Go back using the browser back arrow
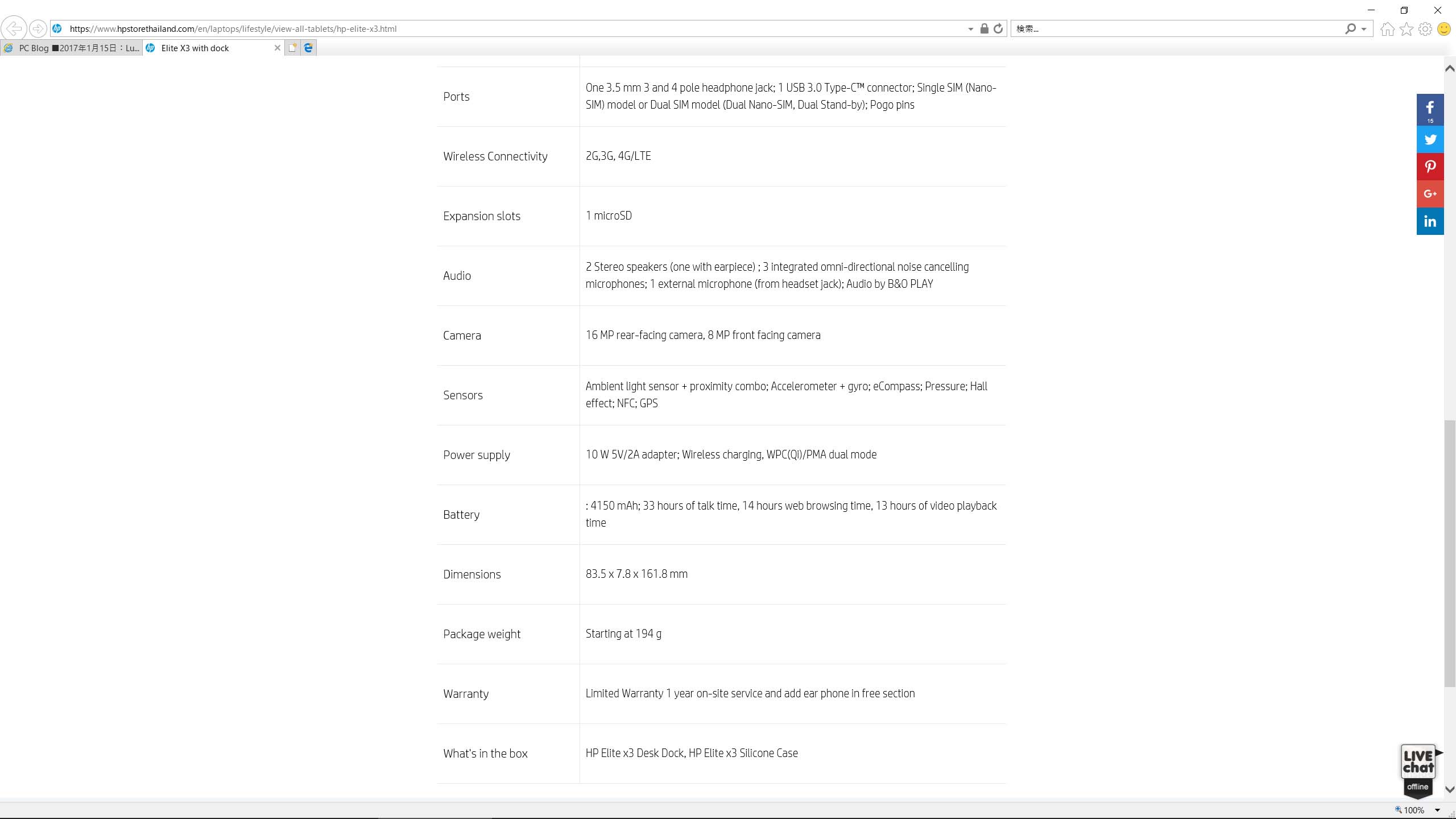 click(14, 28)
